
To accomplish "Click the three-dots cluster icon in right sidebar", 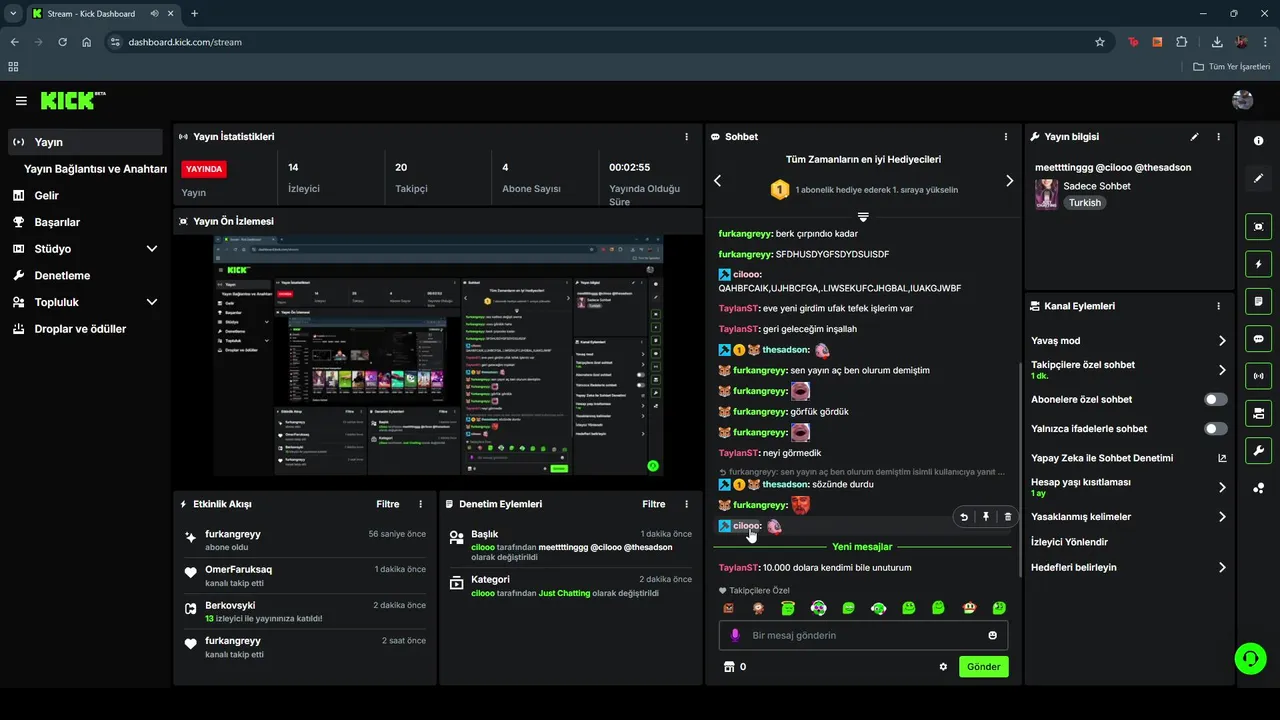I will coord(1259,488).
